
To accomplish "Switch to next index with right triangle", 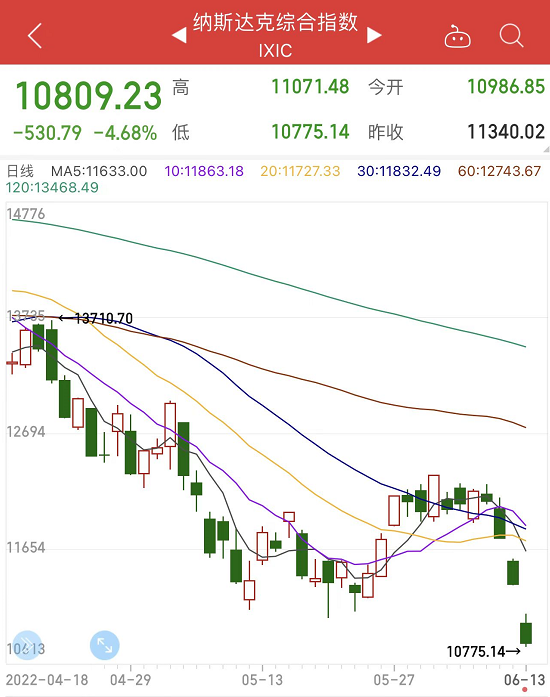I will click(x=374, y=35).
